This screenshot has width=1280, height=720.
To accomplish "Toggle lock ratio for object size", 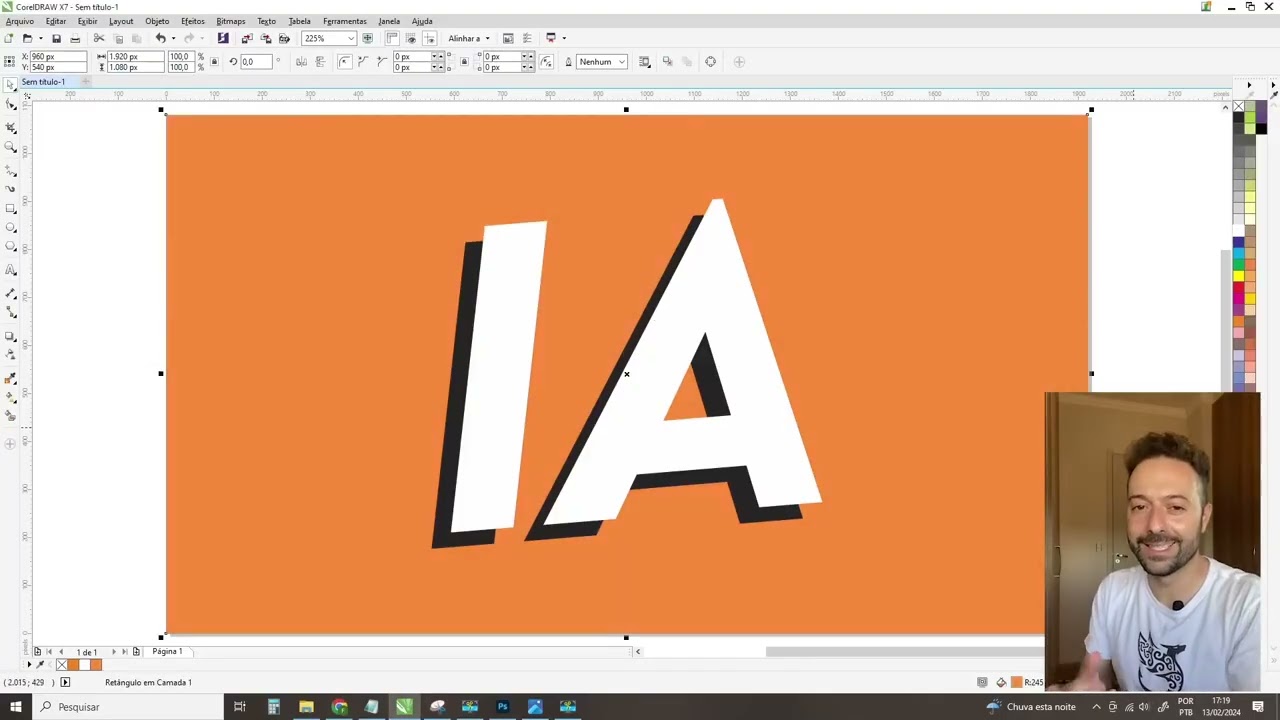I will [214, 62].
